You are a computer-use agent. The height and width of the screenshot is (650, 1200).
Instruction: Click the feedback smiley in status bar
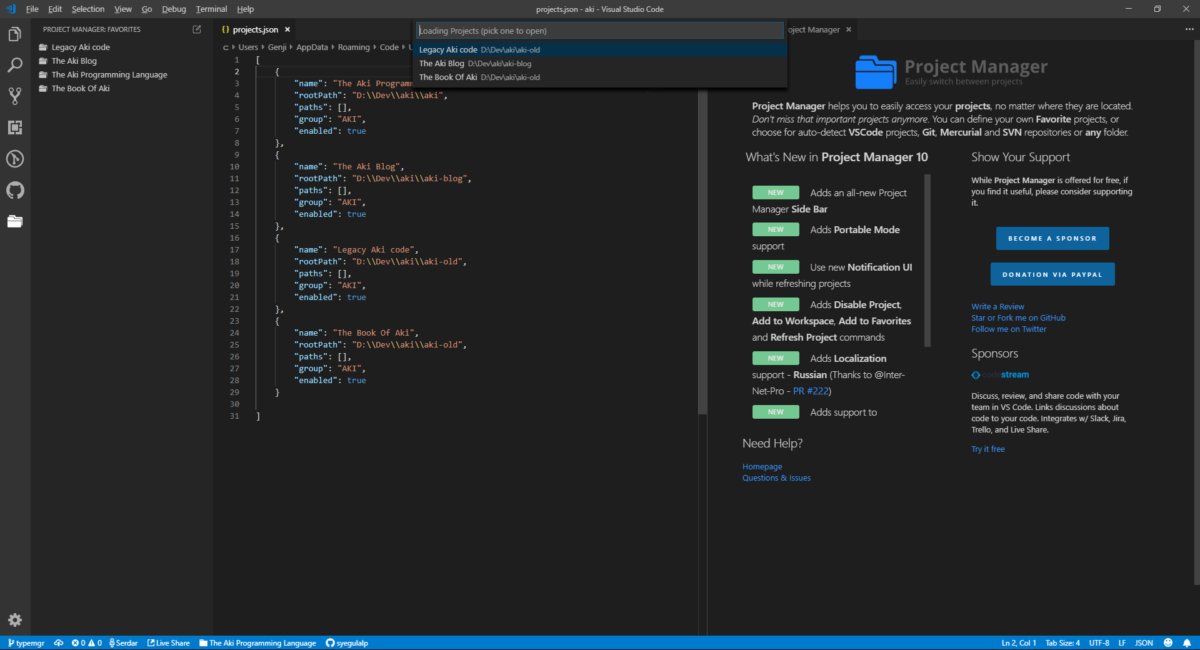coord(1168,643)
